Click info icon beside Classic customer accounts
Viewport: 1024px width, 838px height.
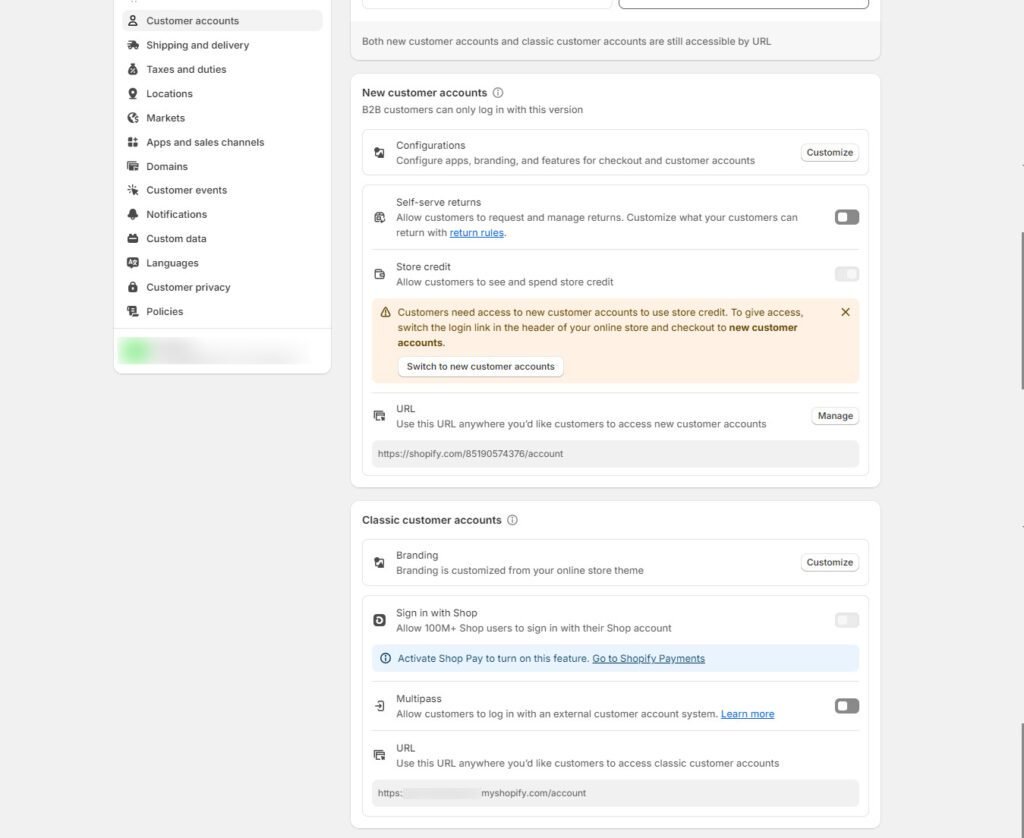[512, 520]
